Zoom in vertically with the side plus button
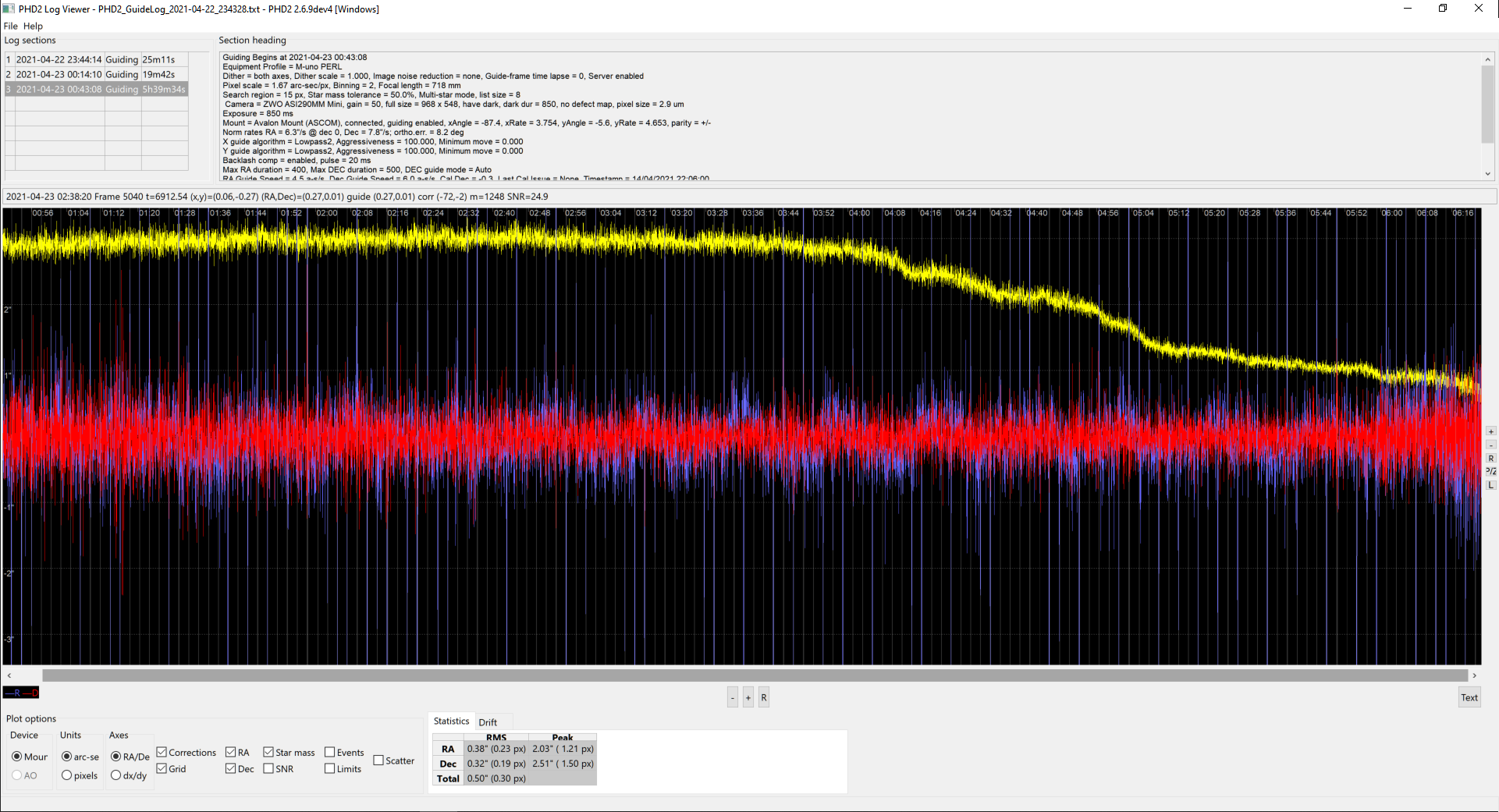This screenshot has height=812, width=1499. [1491, 431]
